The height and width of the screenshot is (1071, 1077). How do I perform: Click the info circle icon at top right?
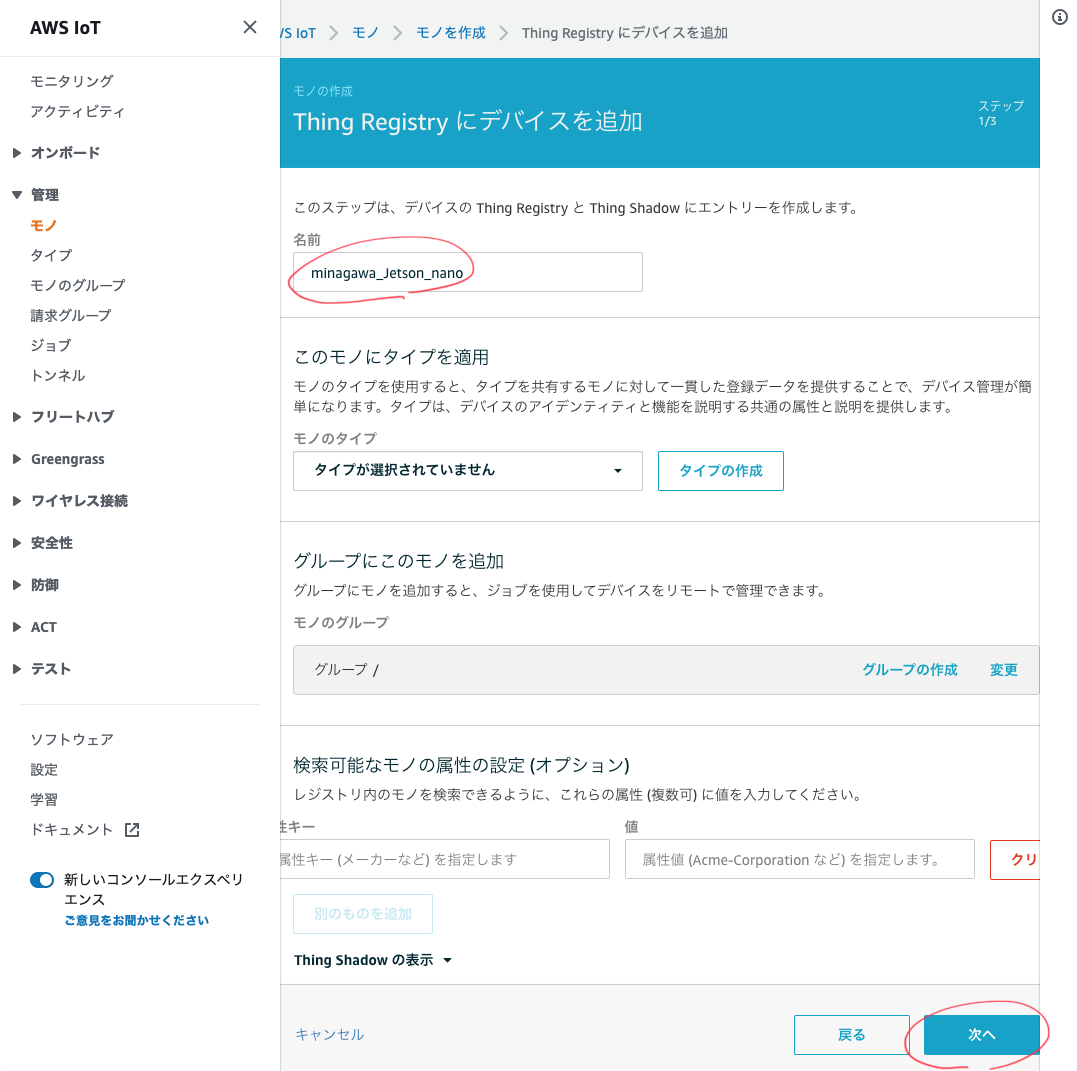(1059, 17)
